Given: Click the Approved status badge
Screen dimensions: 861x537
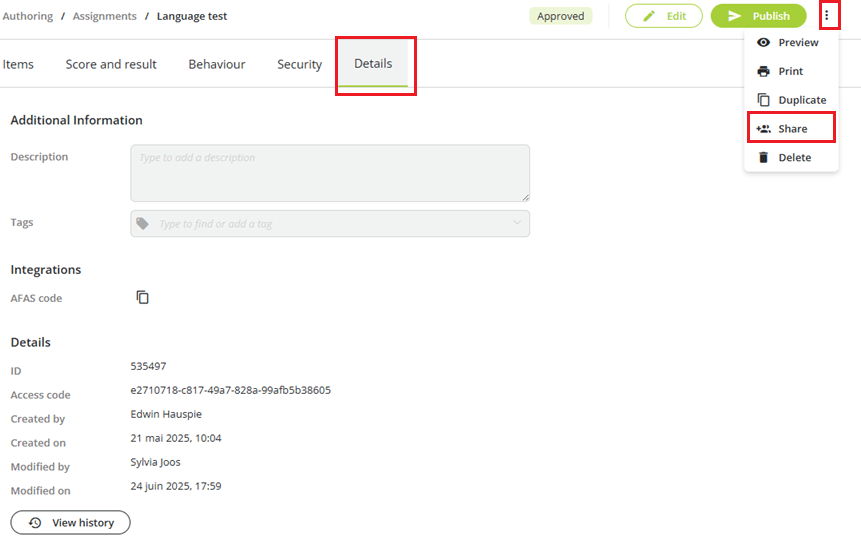Looking at the screenshot, I should coord(560,16).
